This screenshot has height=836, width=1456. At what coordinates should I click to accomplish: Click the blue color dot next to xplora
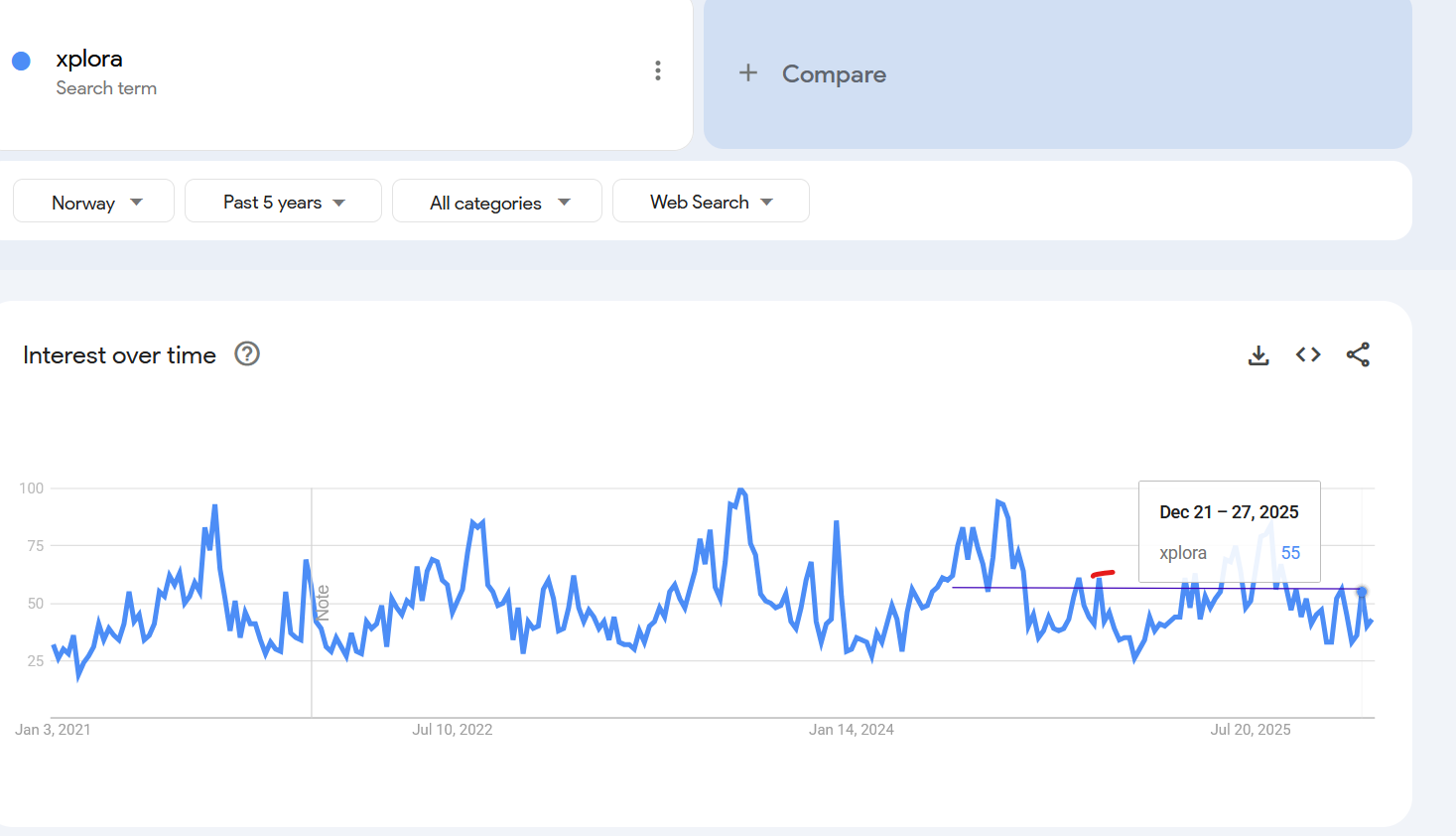pos(21,61)
